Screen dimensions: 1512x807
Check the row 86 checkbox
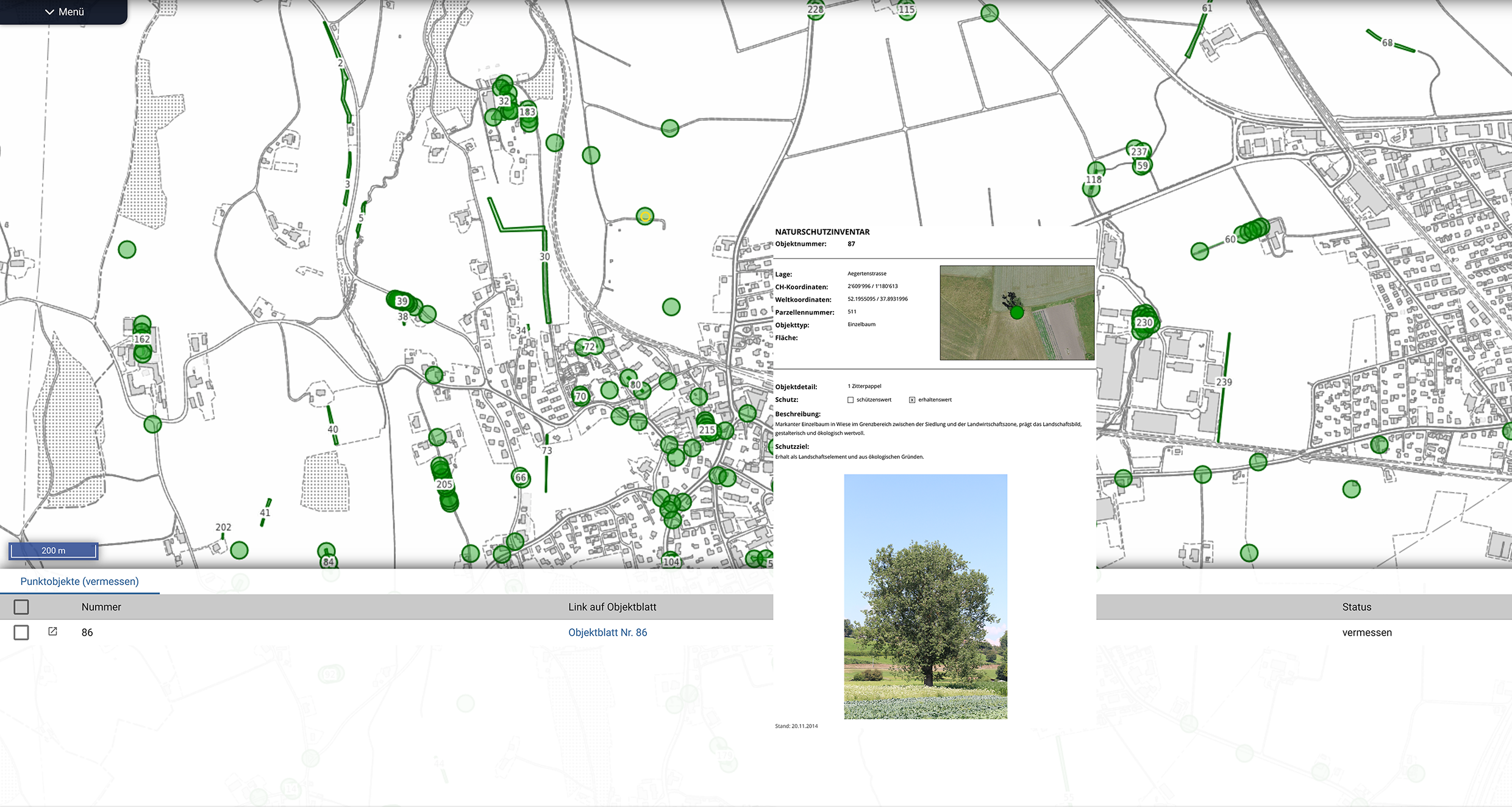click(x=21, y=633)
